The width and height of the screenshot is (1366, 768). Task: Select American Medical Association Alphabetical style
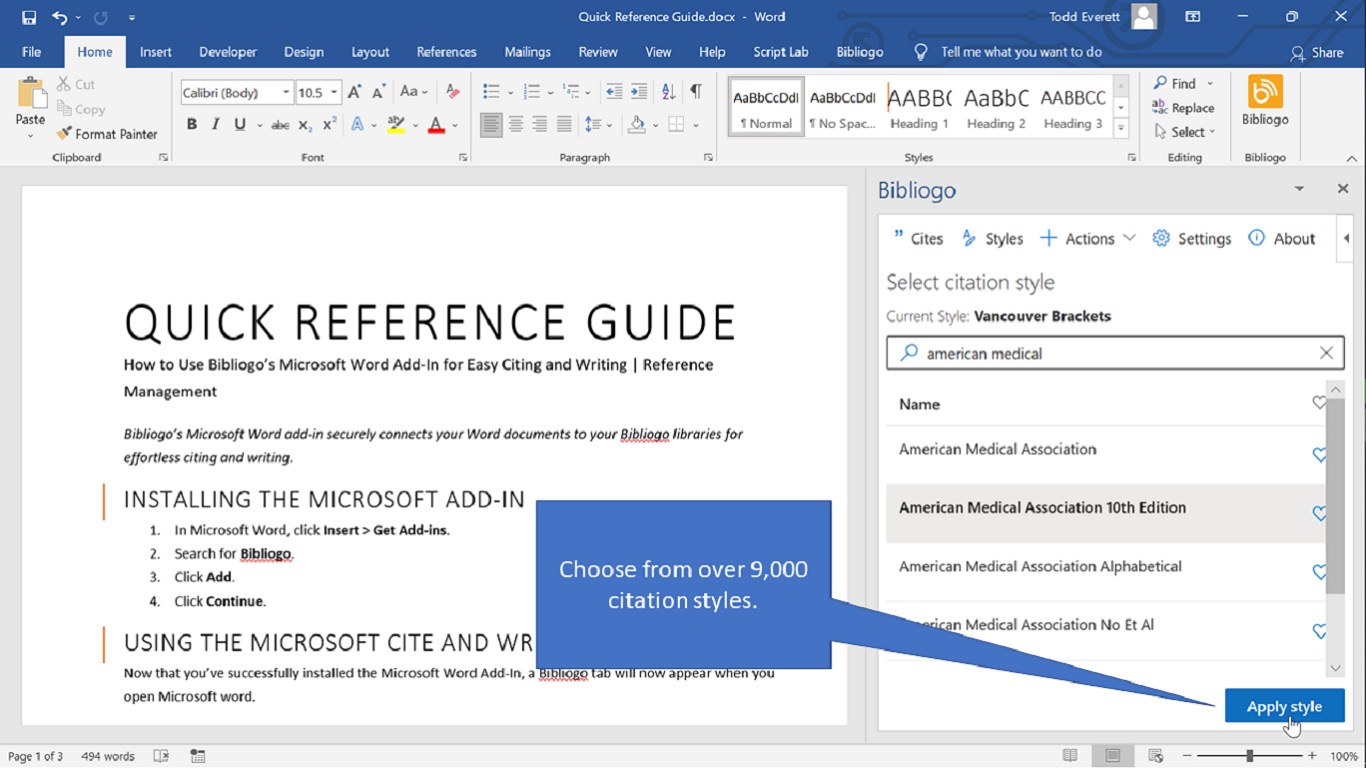(1040, 566)
